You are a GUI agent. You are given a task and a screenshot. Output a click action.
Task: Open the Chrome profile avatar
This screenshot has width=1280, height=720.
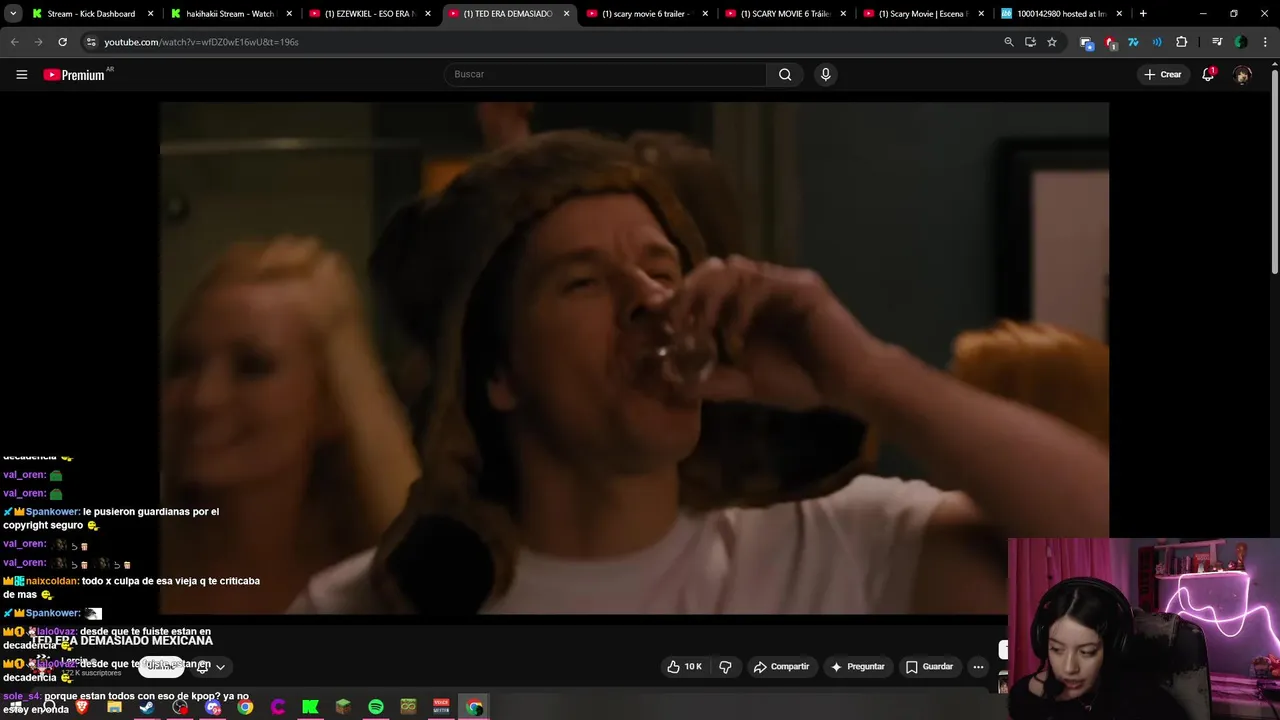tap(1240, 42)
